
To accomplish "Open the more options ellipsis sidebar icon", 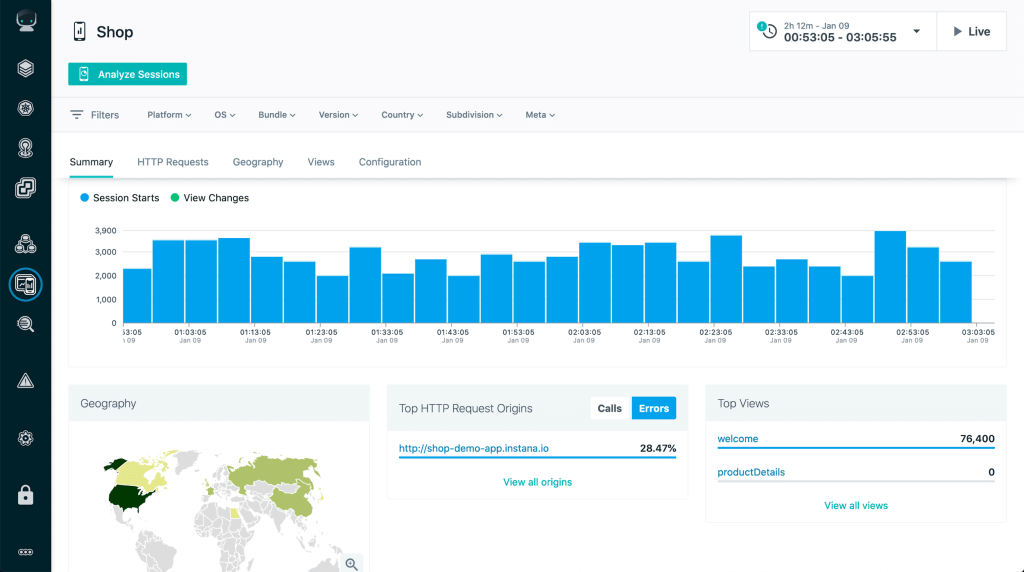I will point(25,552).
